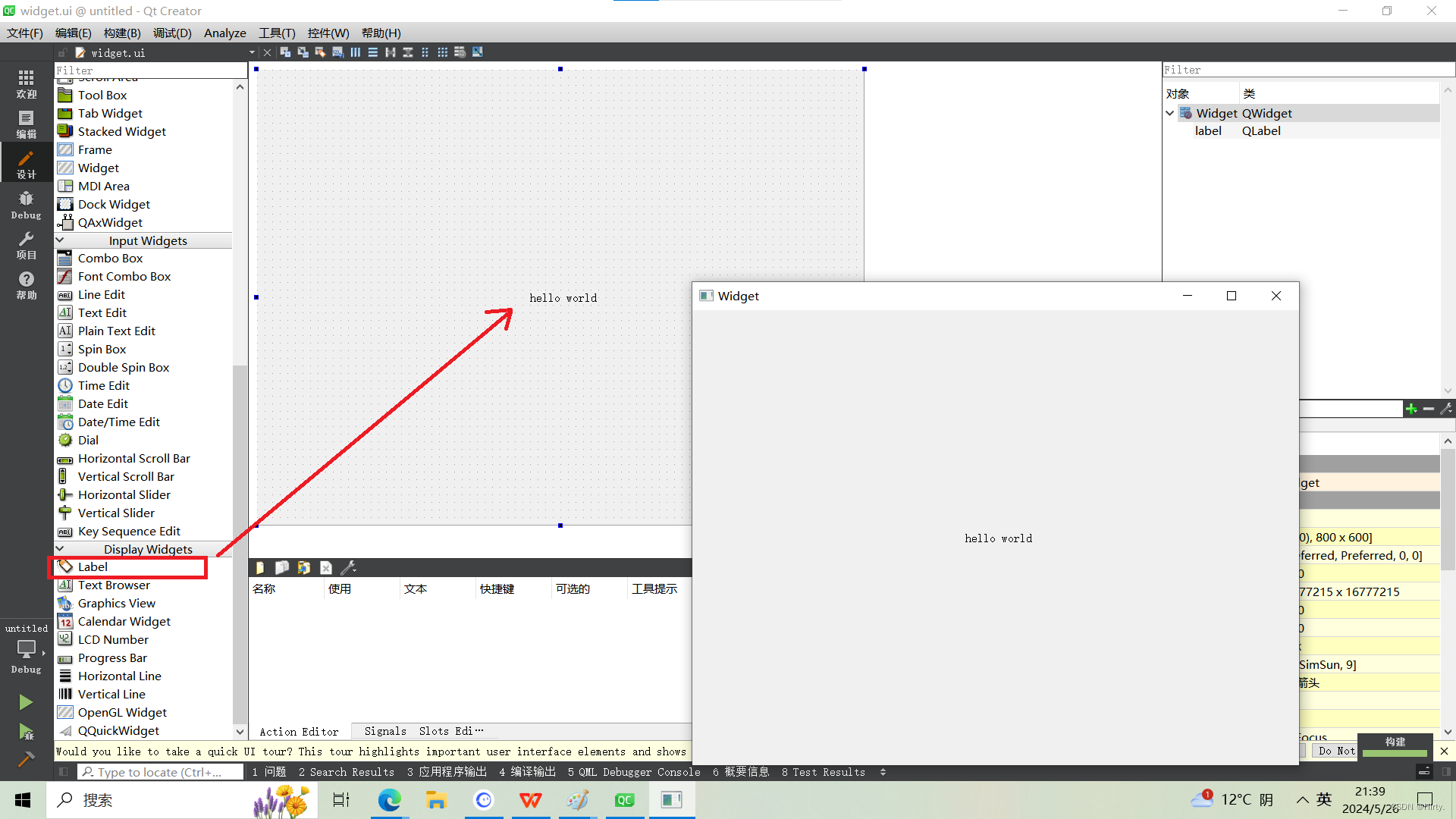Collapse the Input Widgets category

(x=60, y=240)
